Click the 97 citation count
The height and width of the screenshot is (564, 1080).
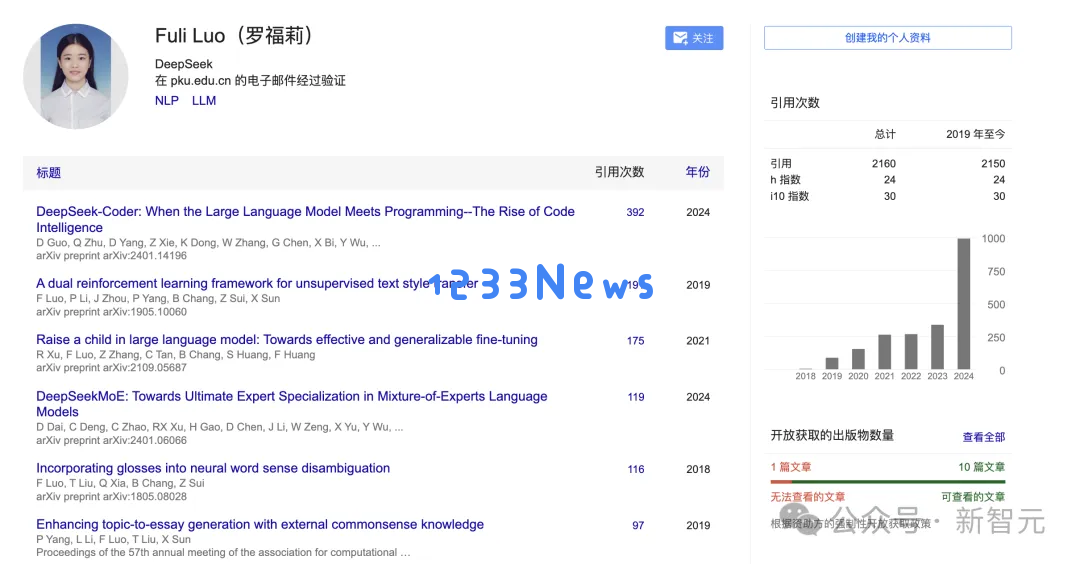click(638, 525)
